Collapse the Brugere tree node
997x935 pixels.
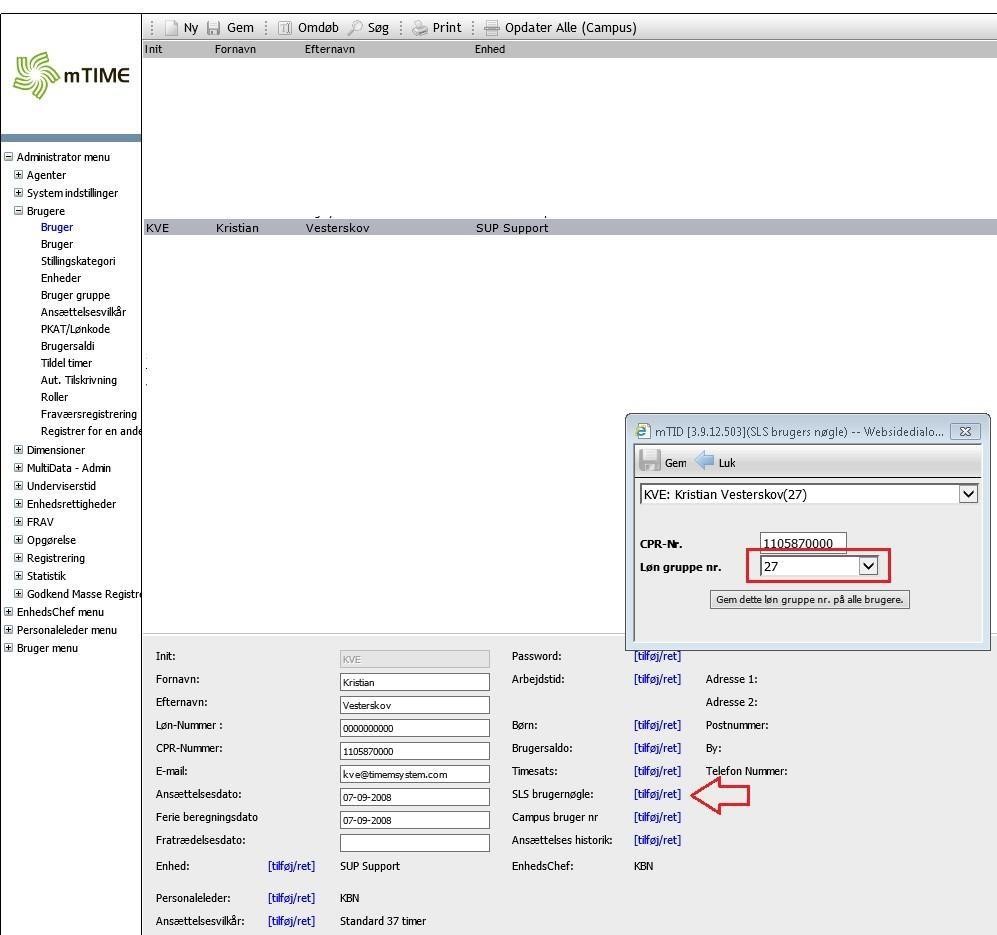pos(19,211)
